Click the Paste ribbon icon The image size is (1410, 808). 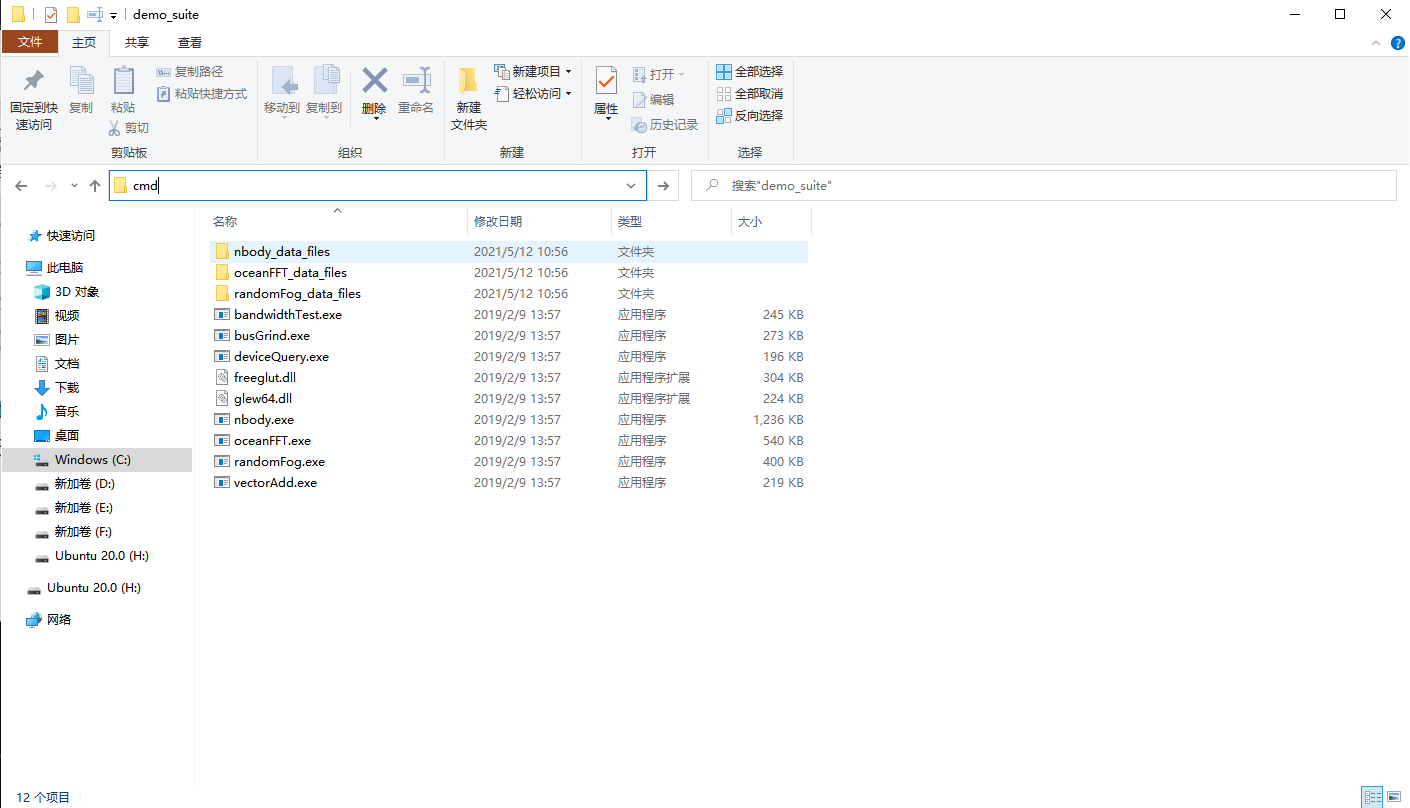click(123, 80)
